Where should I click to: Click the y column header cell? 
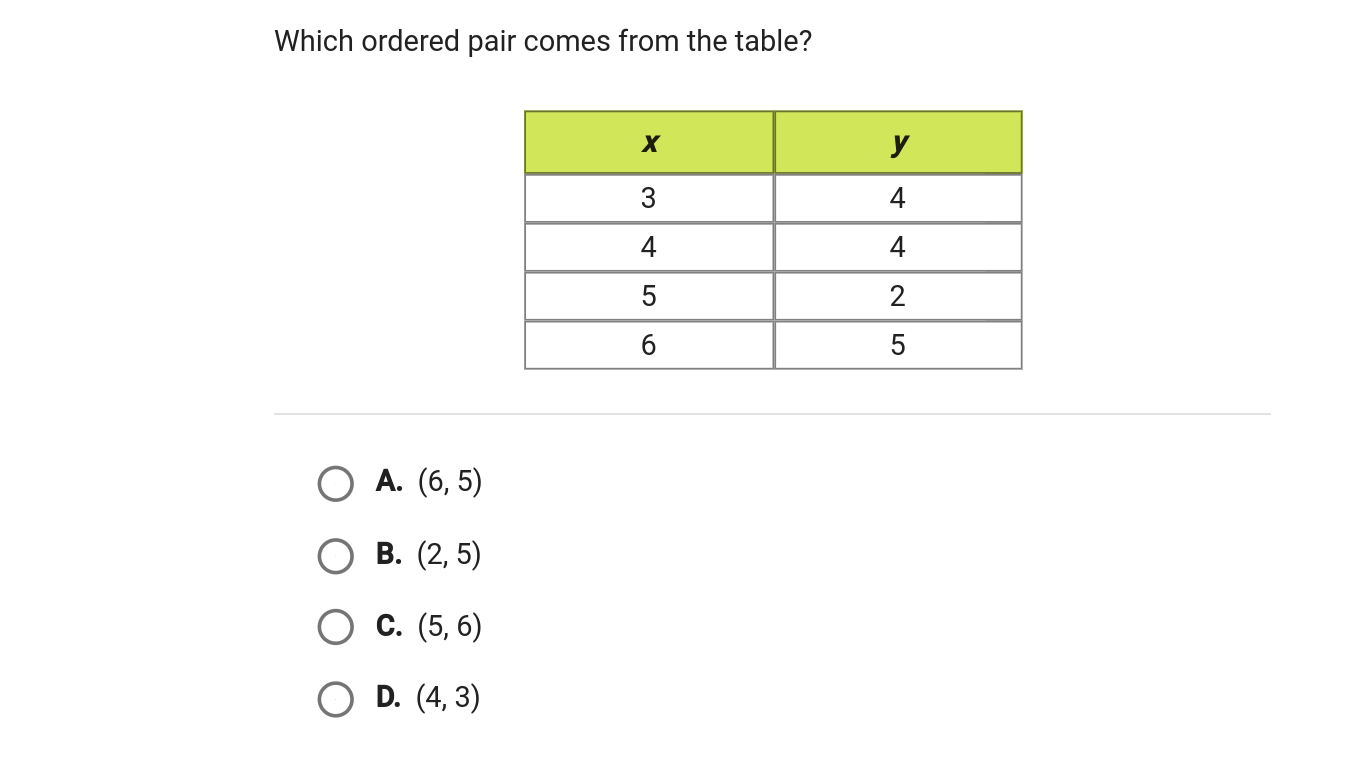click(898, 142)
